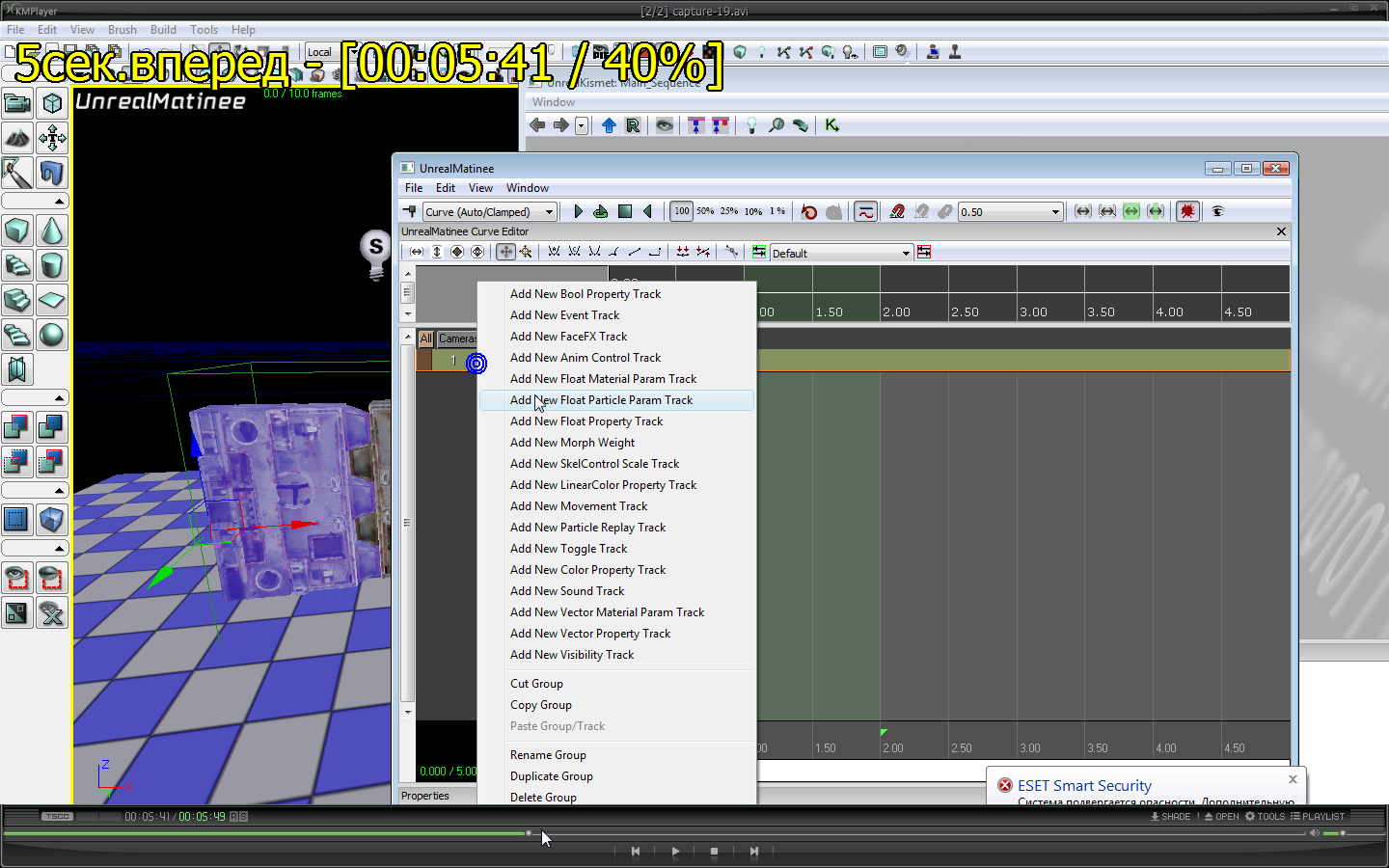The height and width of the screenshot is (868, 1389).
Task: Click the red magnet snap icon
Action: tap(897, 211)
